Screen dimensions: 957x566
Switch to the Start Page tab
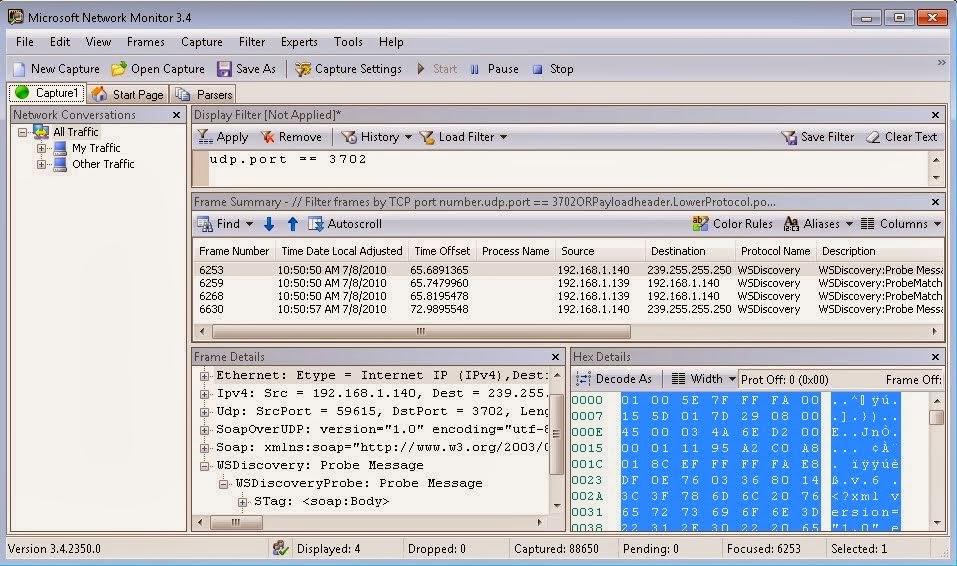128,94
